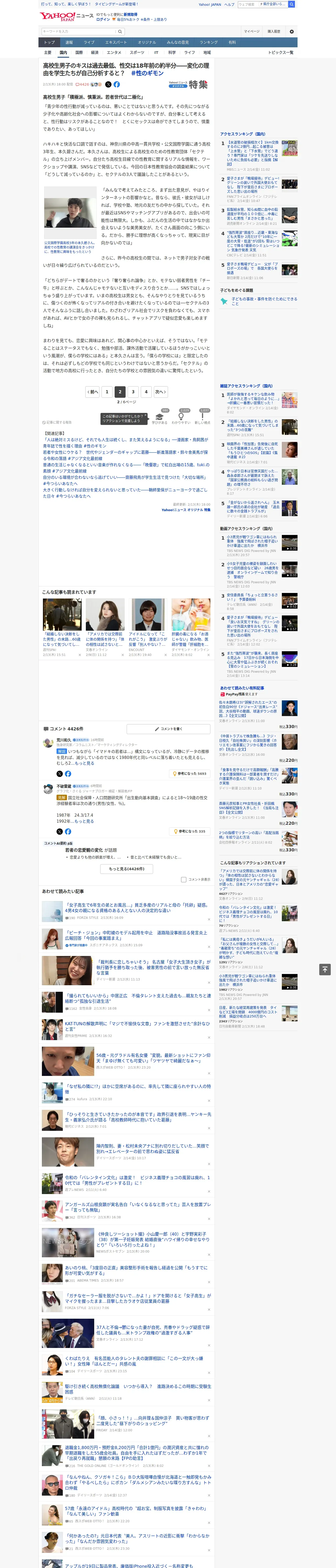Open the トップ navigation tab
This screenshot has width=336, height=1568.
49,42
